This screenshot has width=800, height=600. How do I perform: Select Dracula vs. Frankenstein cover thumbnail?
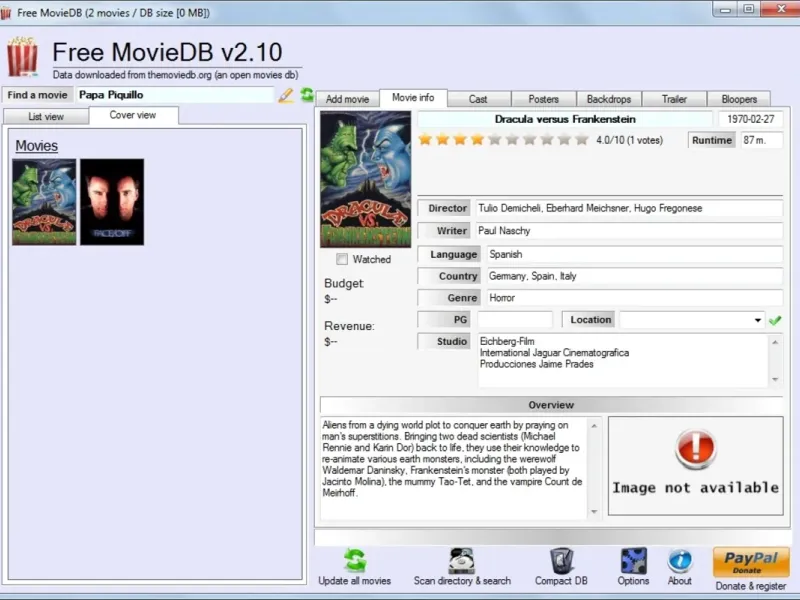[44, 202]
